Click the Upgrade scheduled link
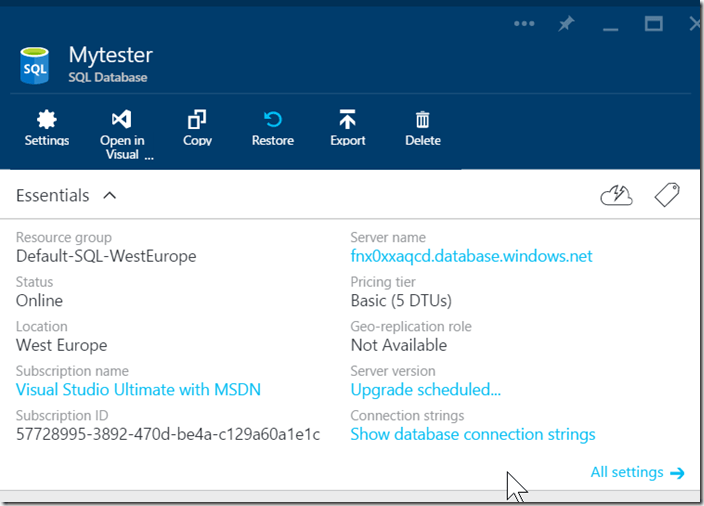704x506 pixels. pyautogui.click(x=425, y=389)
